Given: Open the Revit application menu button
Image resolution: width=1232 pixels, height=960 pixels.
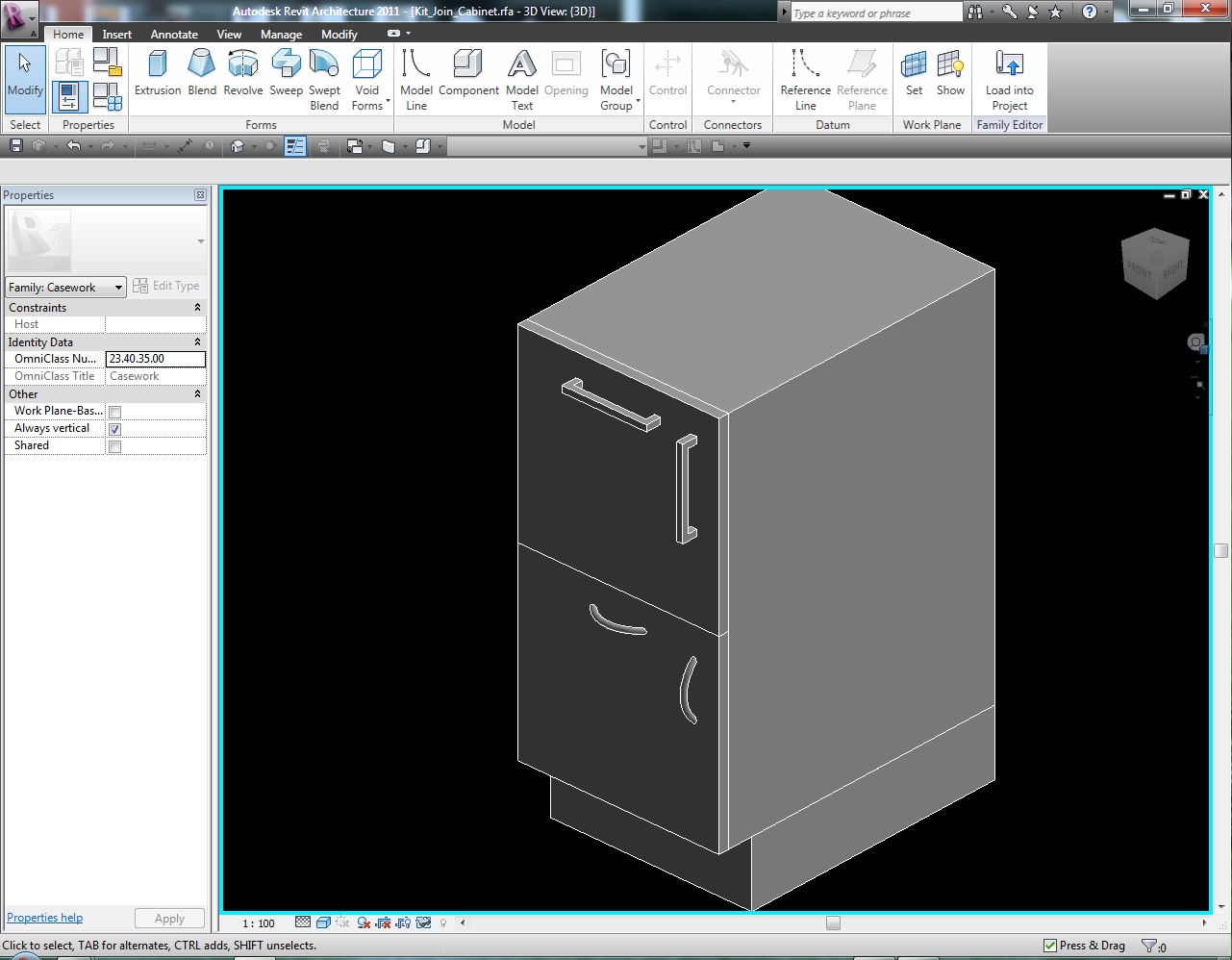Looking at the screenshot, I should point(19,17).
